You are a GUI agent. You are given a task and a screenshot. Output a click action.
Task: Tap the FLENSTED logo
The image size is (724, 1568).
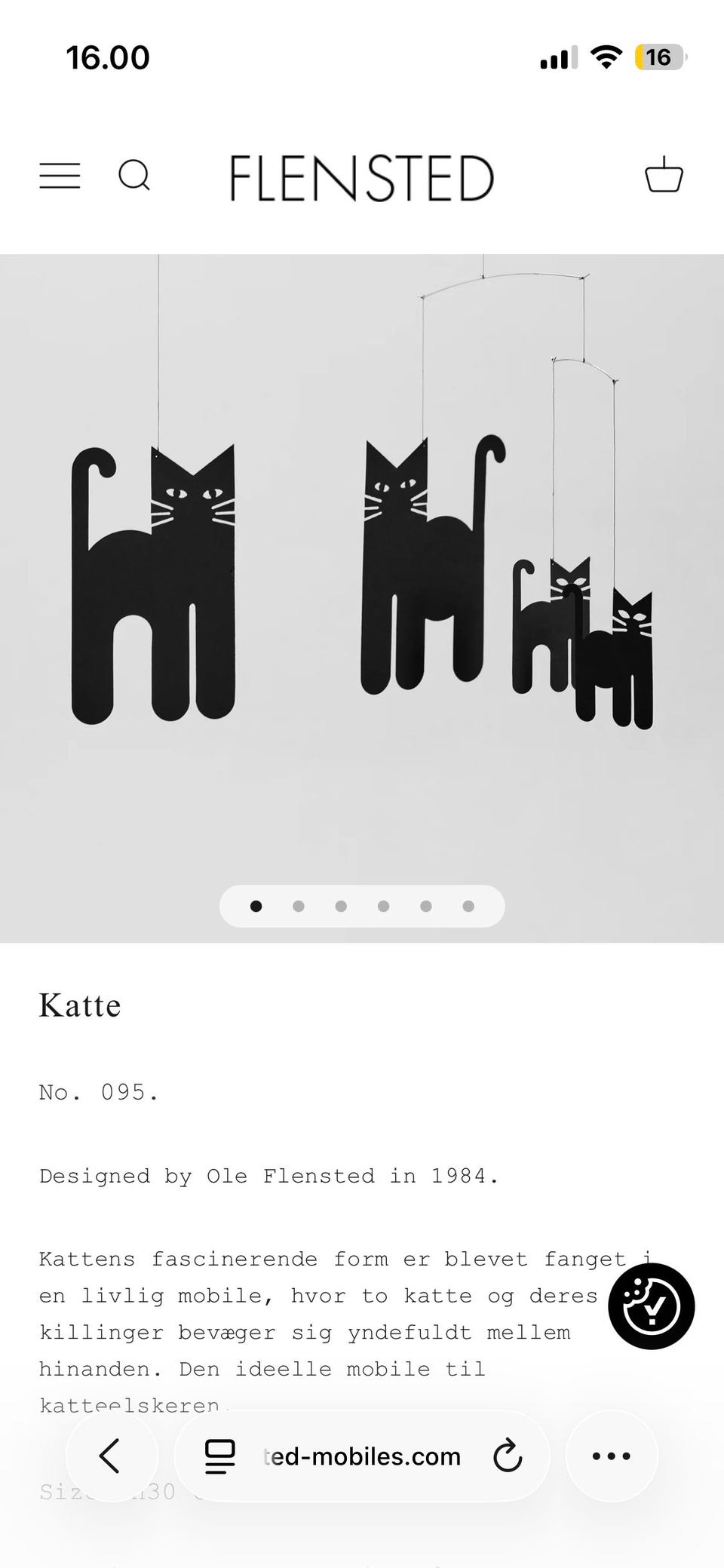coord(362,178)
